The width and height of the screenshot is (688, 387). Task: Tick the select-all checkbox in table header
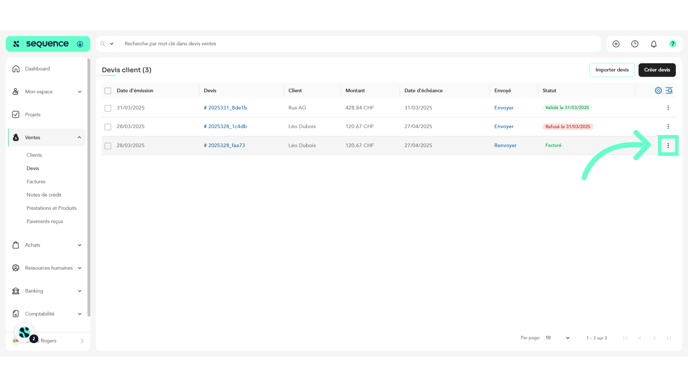point(108,91)
